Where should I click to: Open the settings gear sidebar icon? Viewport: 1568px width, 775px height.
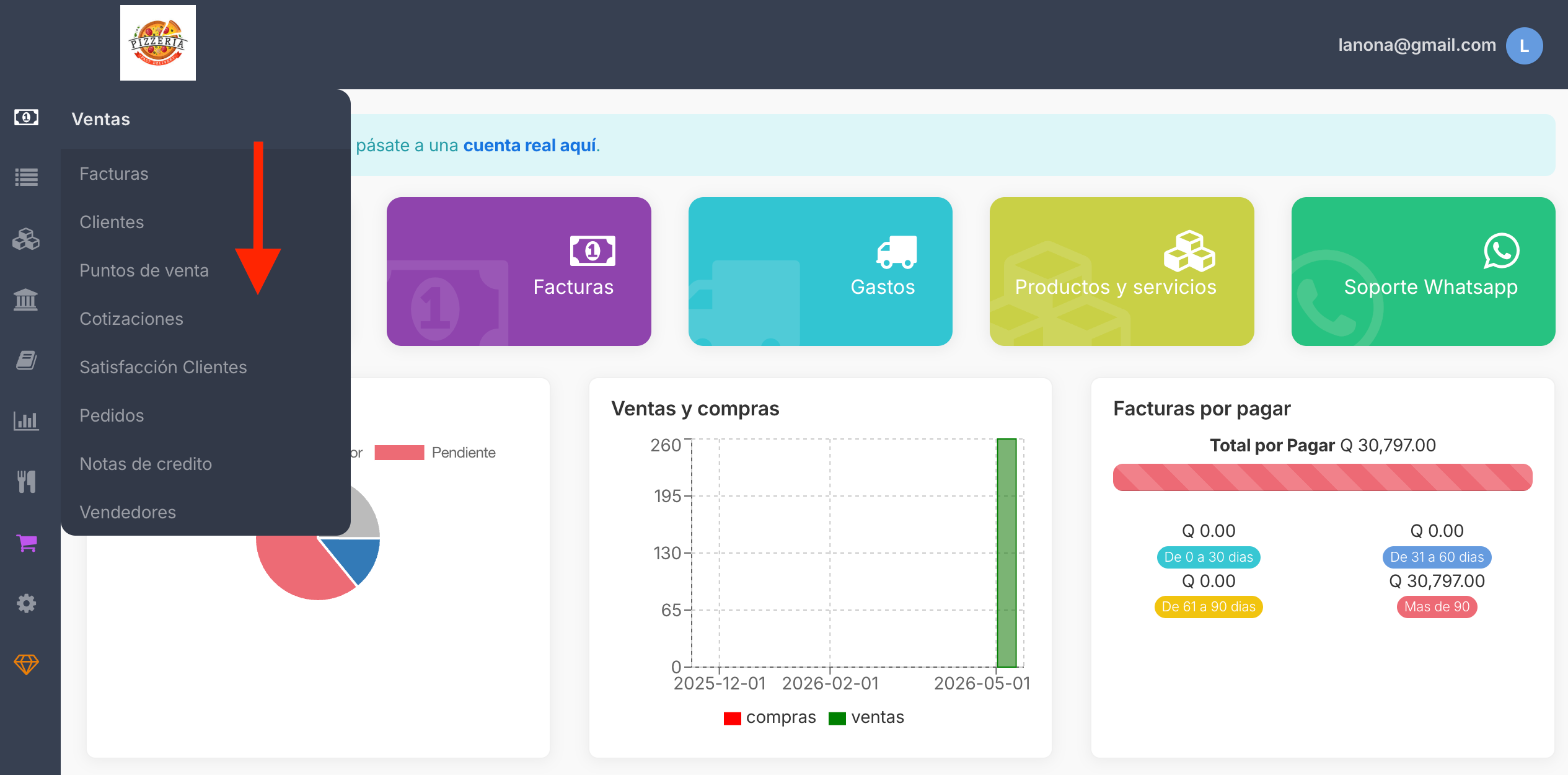pos(26,603)
